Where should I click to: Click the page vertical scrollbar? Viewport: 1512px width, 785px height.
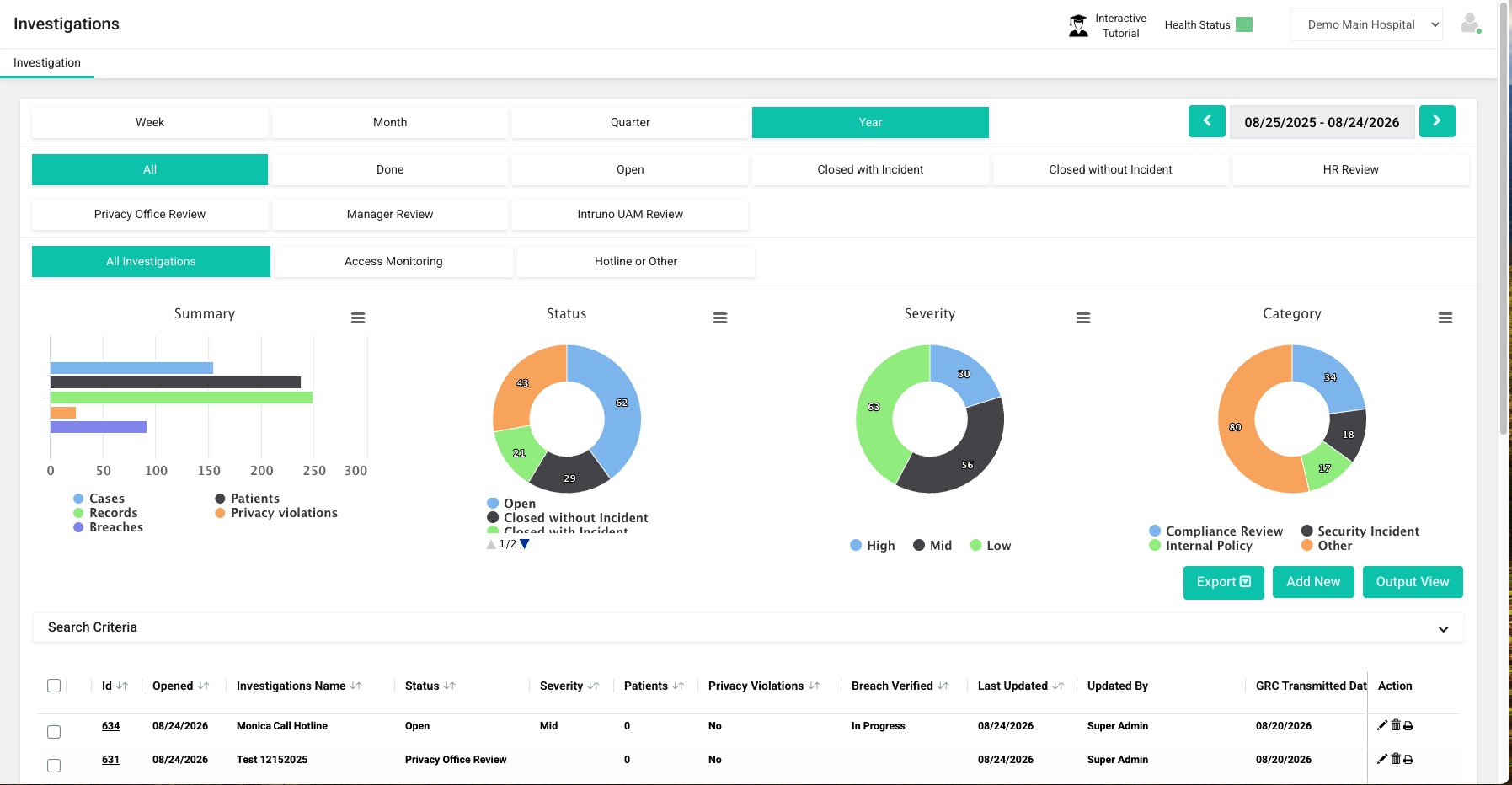(1504, 219)
